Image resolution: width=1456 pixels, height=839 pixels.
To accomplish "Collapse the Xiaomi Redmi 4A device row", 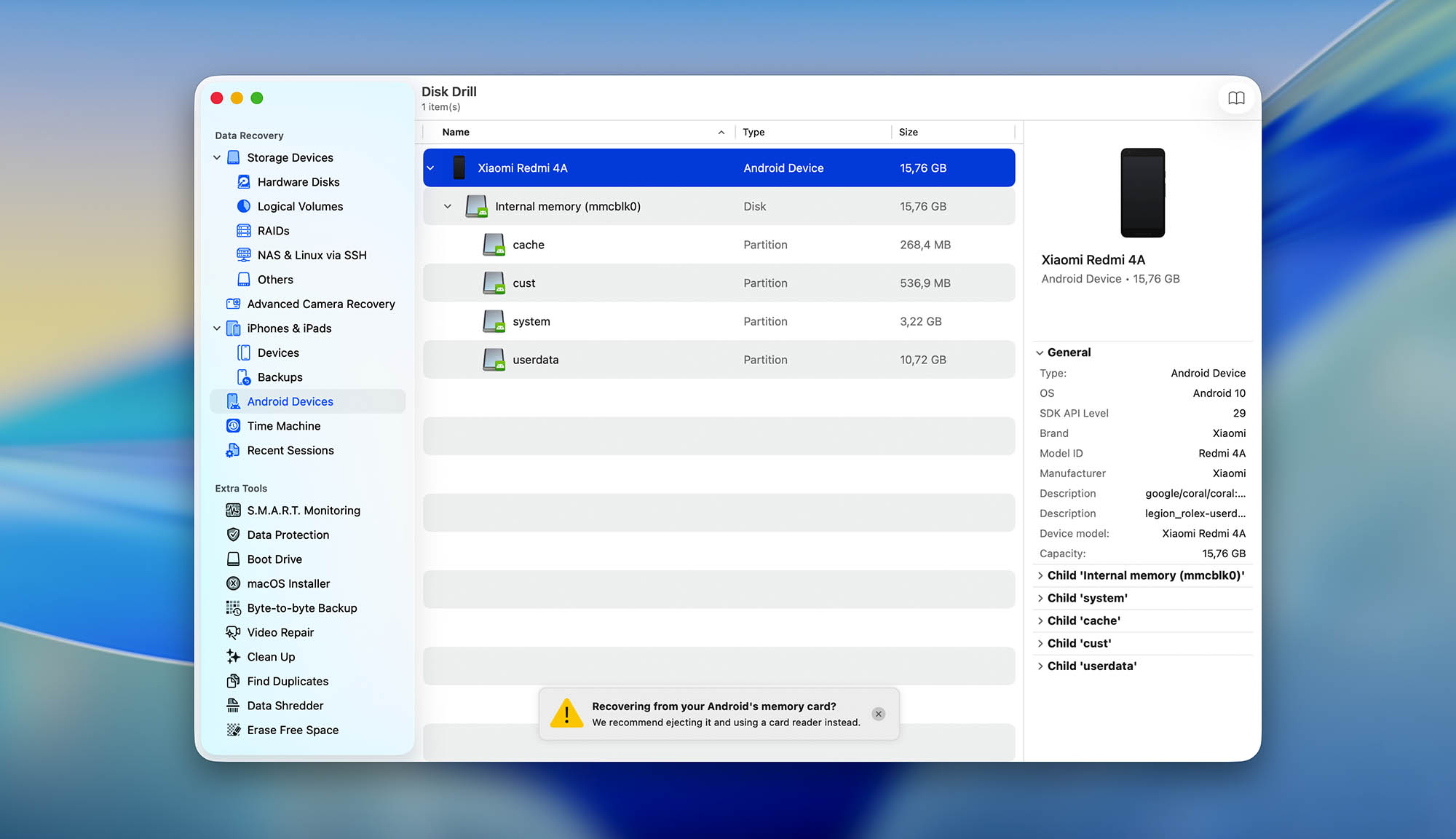I will [430, 168].
